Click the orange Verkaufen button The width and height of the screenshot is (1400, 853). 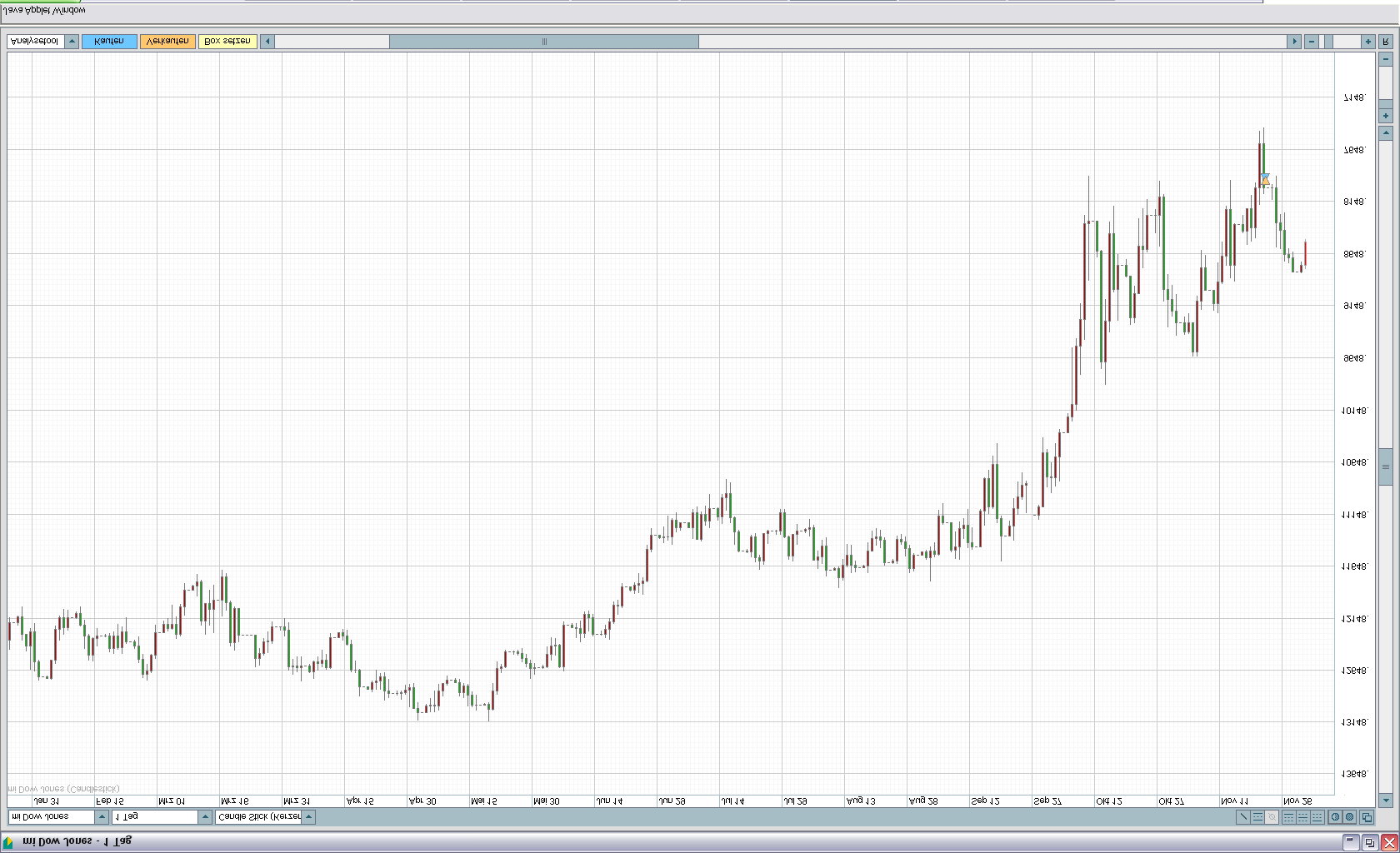pos(167,42)
